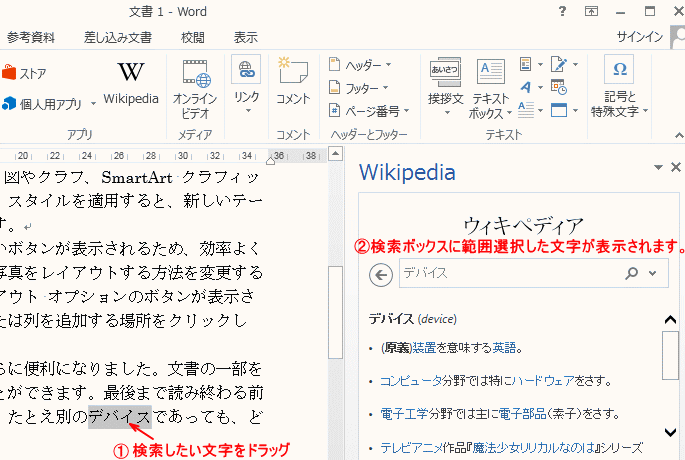Open the search box dropdown arrow

point(653,273)
